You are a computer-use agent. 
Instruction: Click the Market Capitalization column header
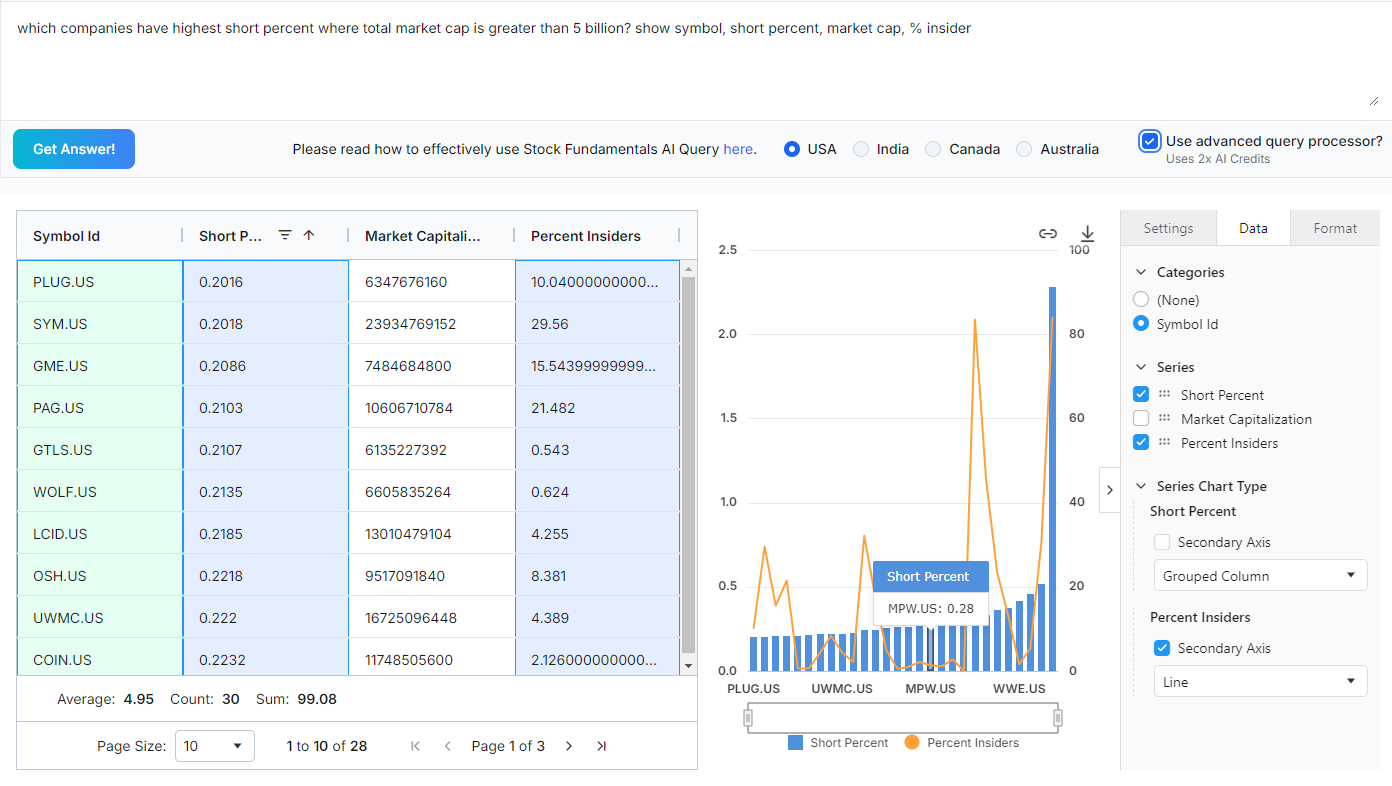[431, 236]
